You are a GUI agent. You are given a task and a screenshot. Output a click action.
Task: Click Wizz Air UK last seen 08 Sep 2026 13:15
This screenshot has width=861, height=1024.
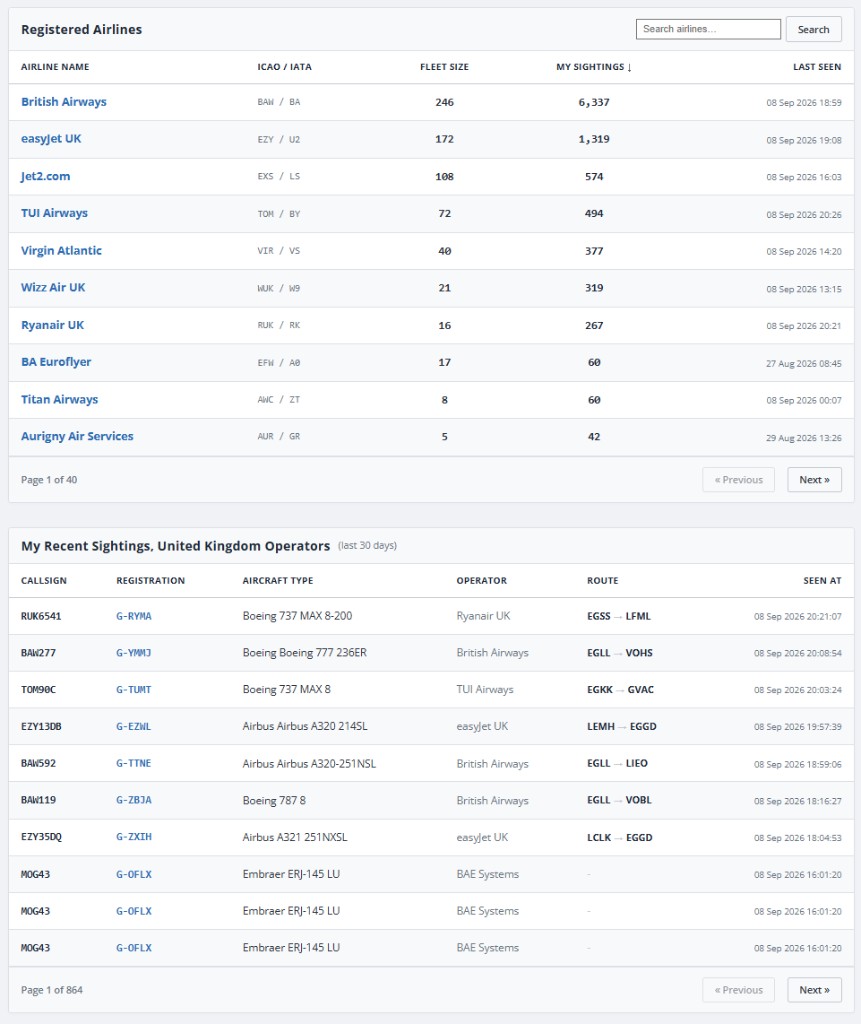804,289
